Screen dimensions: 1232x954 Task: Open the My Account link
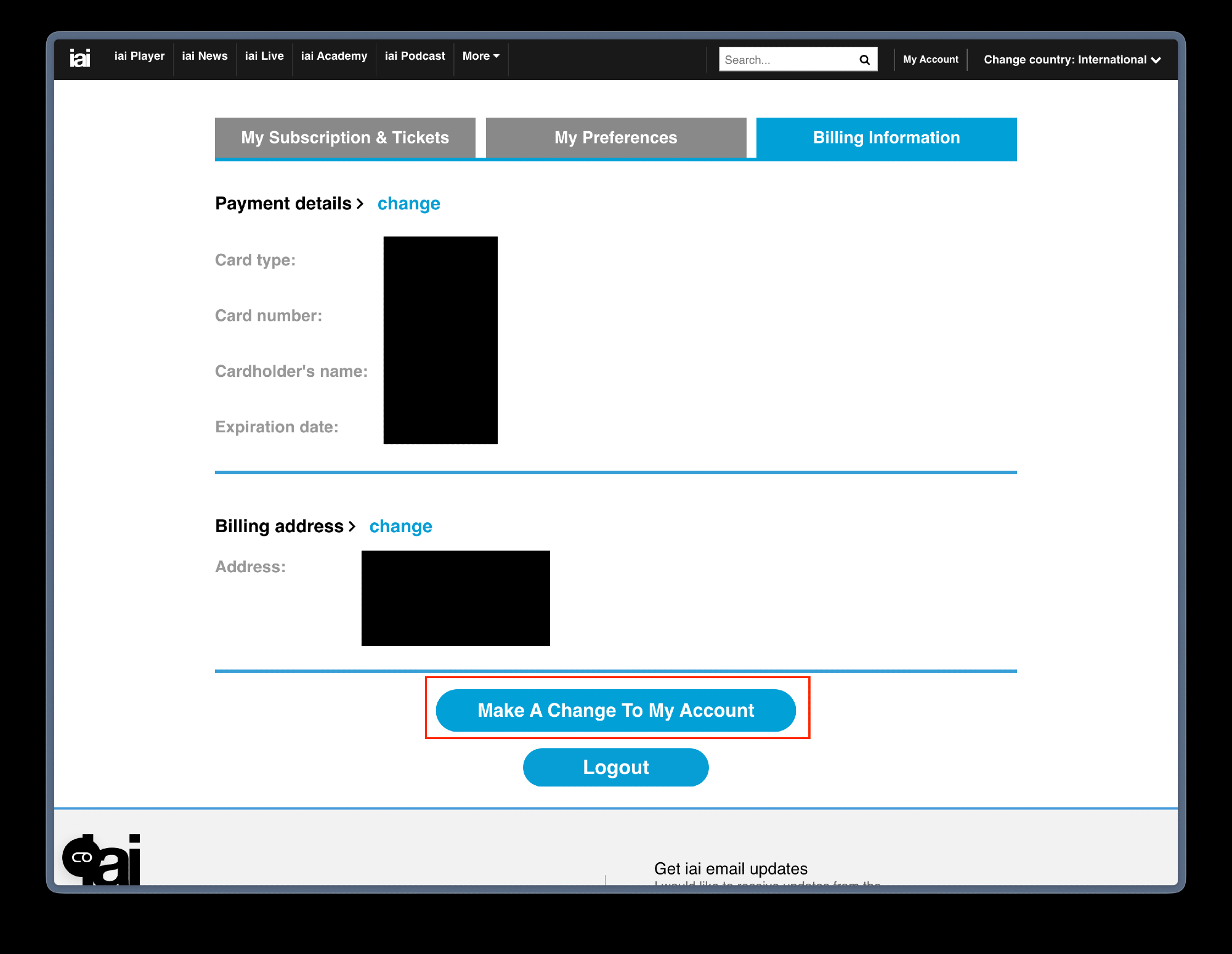(930, 60)
